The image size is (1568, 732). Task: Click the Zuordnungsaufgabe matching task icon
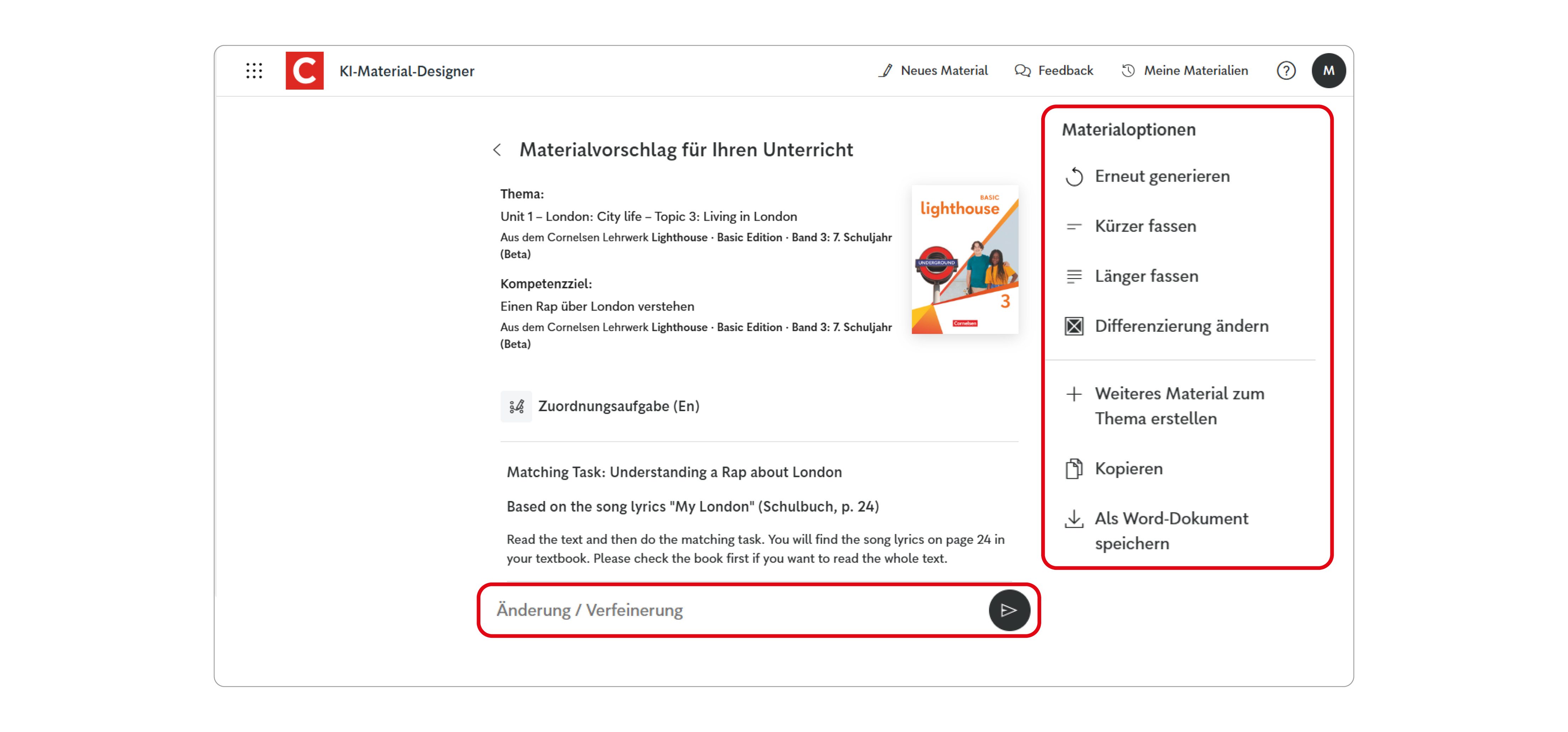coord(516,406)
